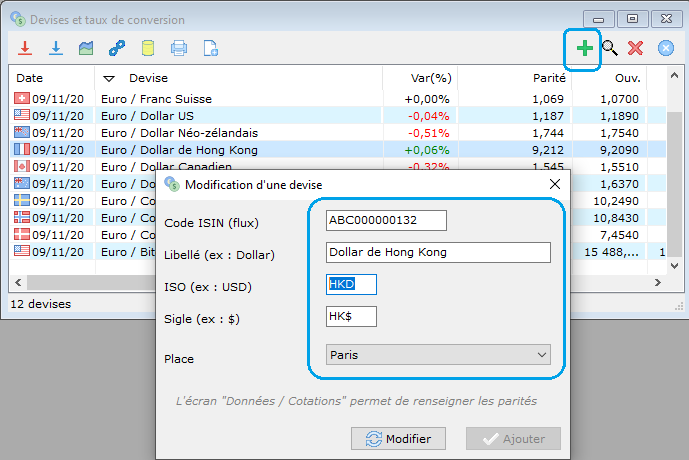689x460 pixels.
Task: Click the Parité column header
Action: click(x=549, y=78)
